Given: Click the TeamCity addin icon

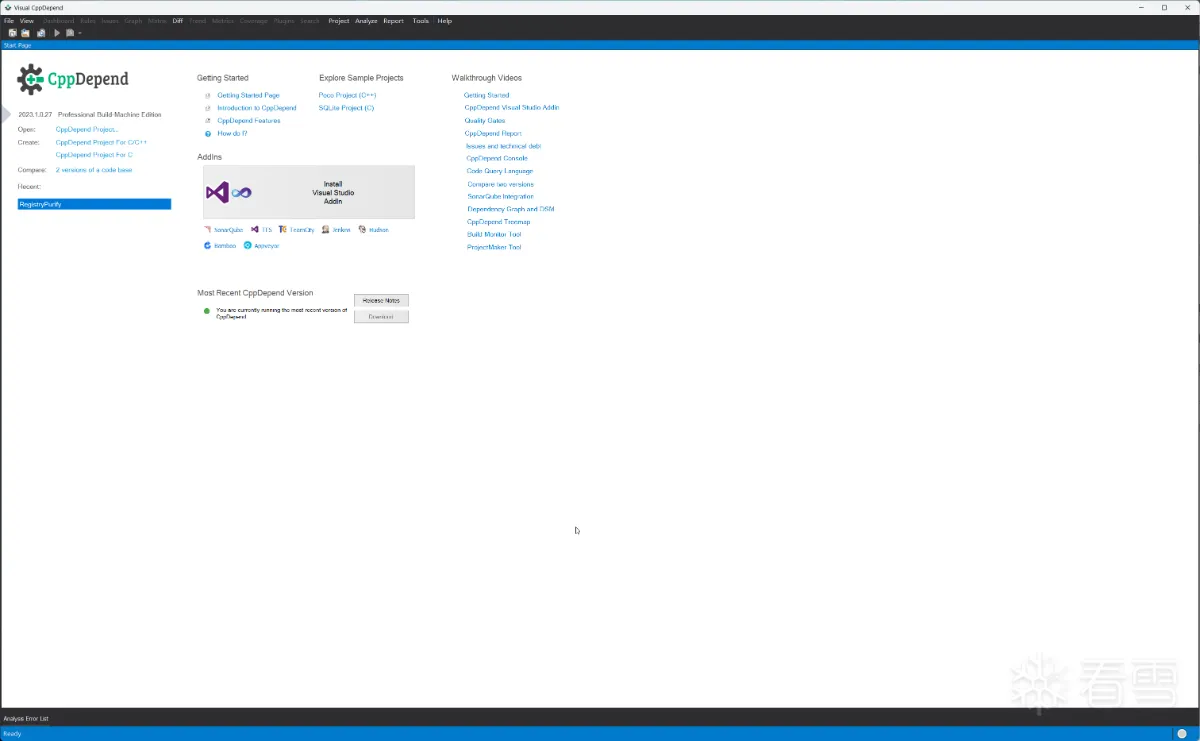Looking at the screenshot, I should coord(283,230).
